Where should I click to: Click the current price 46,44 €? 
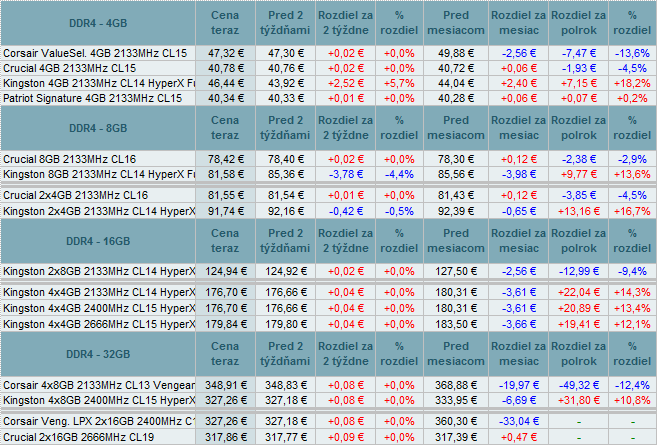(226, 83)
